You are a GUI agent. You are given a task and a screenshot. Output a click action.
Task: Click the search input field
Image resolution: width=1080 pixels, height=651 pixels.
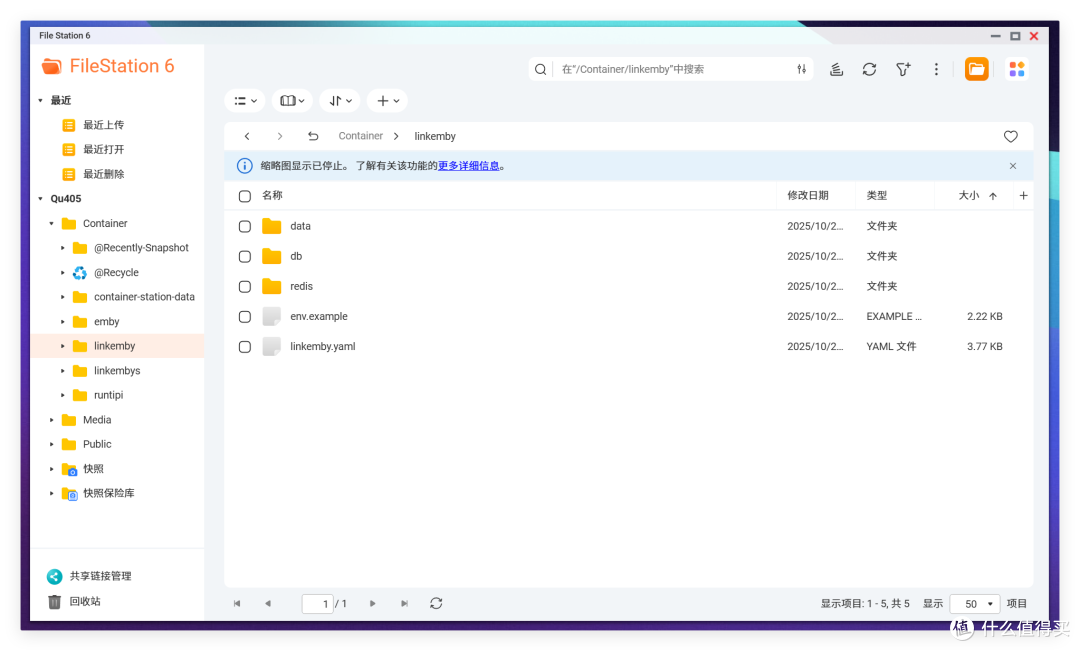672,69
